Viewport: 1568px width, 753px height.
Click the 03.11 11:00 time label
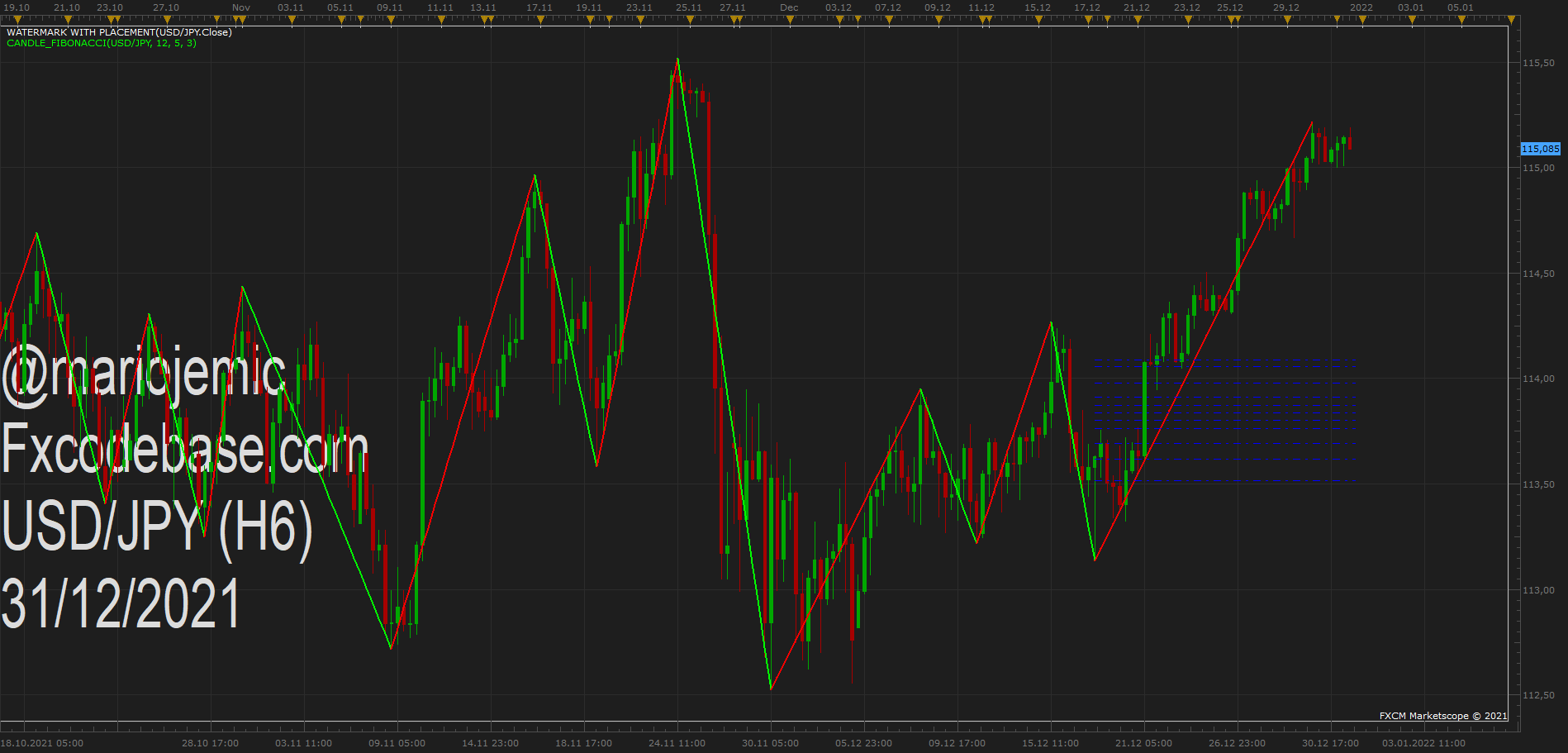coord(303,743)
